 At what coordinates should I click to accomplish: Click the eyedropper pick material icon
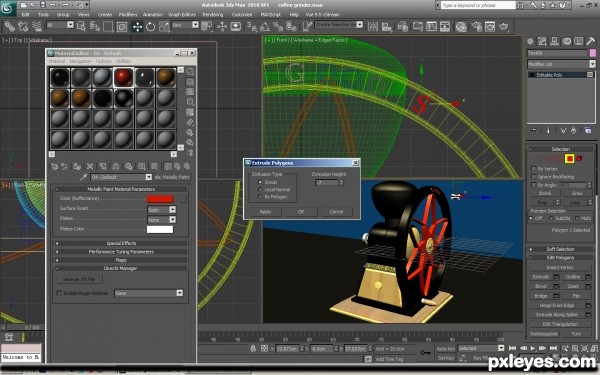83,177
